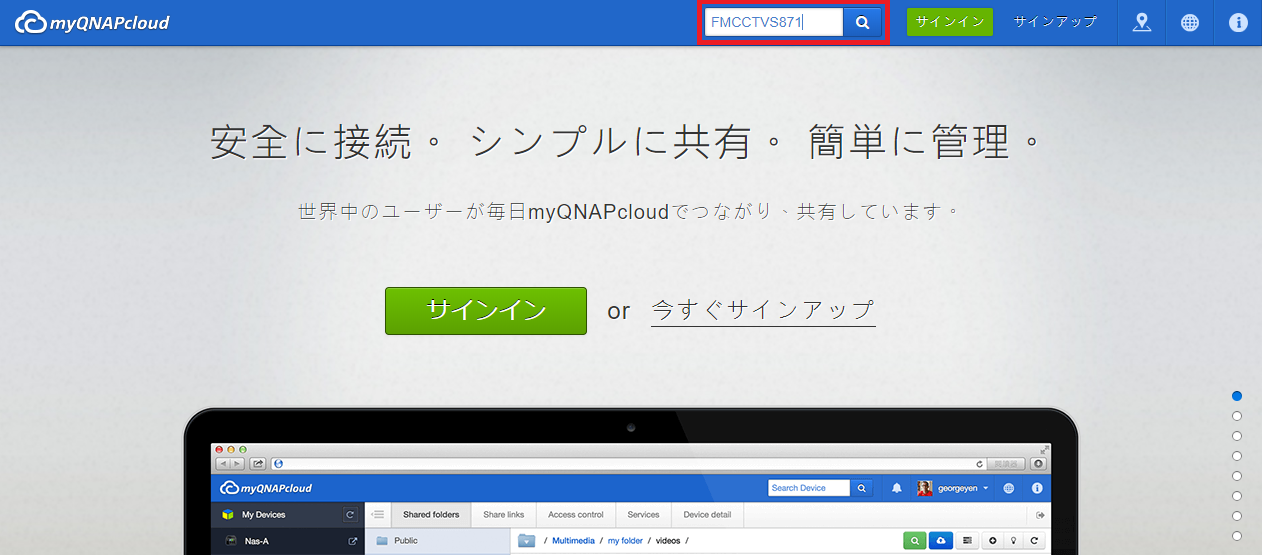Screen dimensions: 1262x555
Task: Click the laptop preview screenshot image
Action: click(631, 482)
